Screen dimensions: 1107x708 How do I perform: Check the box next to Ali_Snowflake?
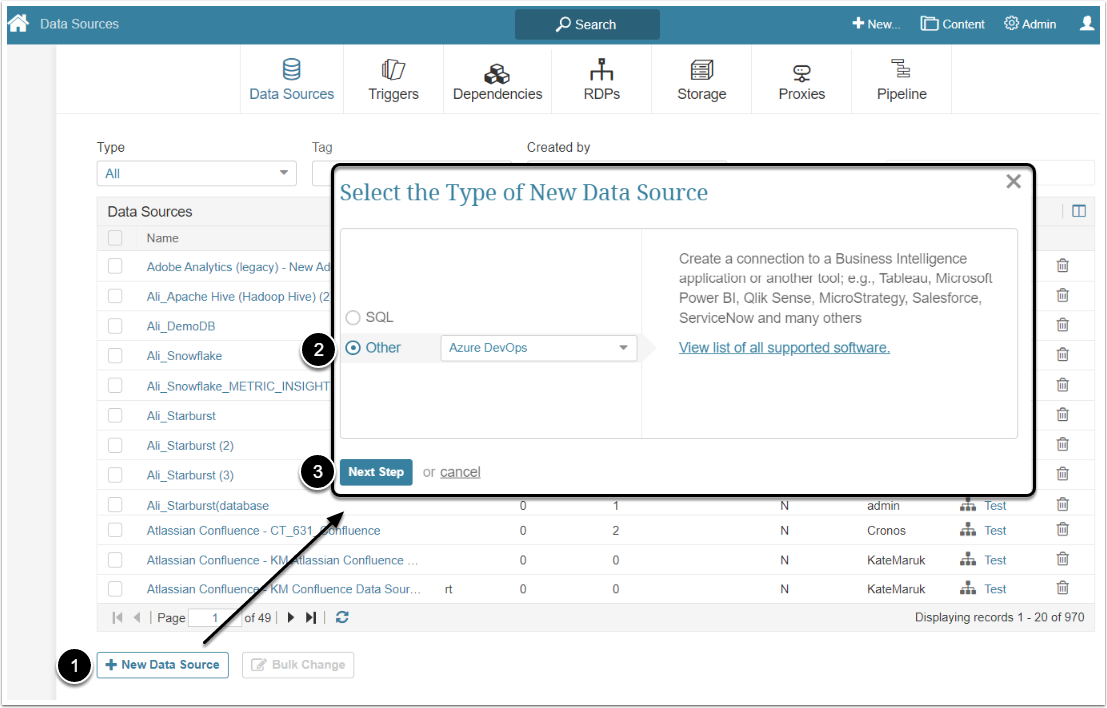(x=115, y=355)
